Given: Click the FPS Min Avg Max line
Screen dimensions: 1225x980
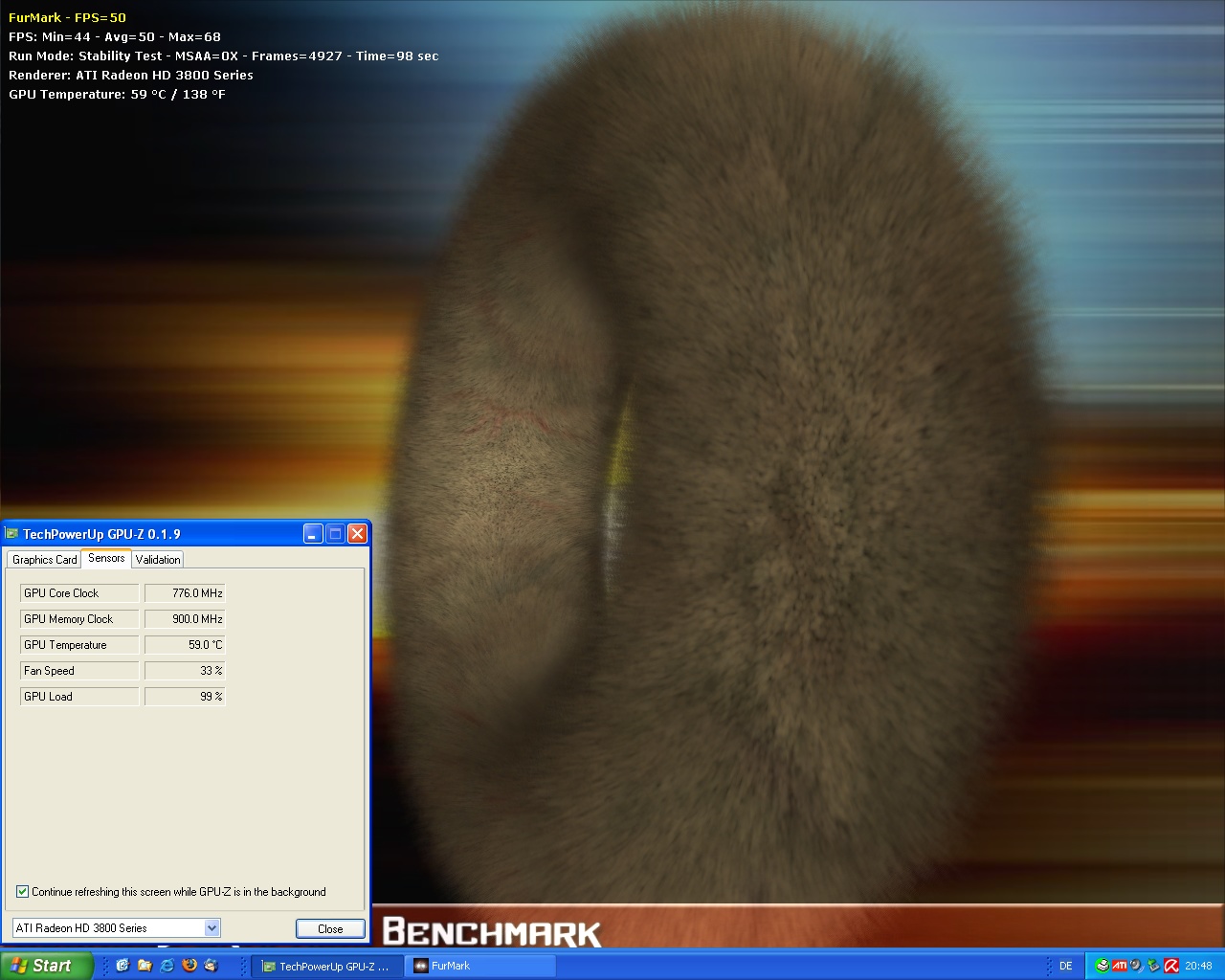Looking at the screenshot, I should tap(115, 36).
